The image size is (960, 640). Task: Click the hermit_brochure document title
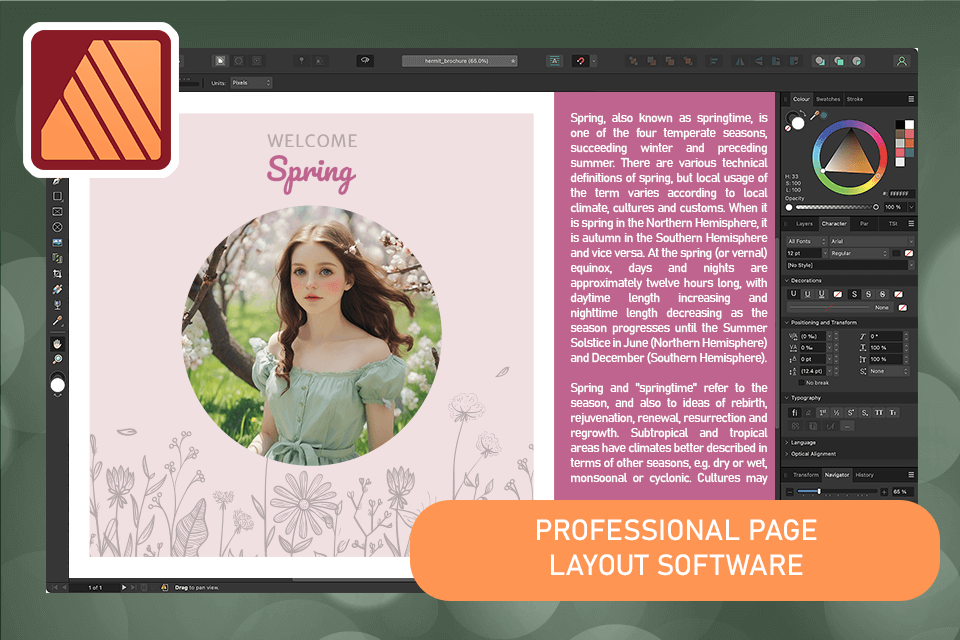tap(457, 61)
